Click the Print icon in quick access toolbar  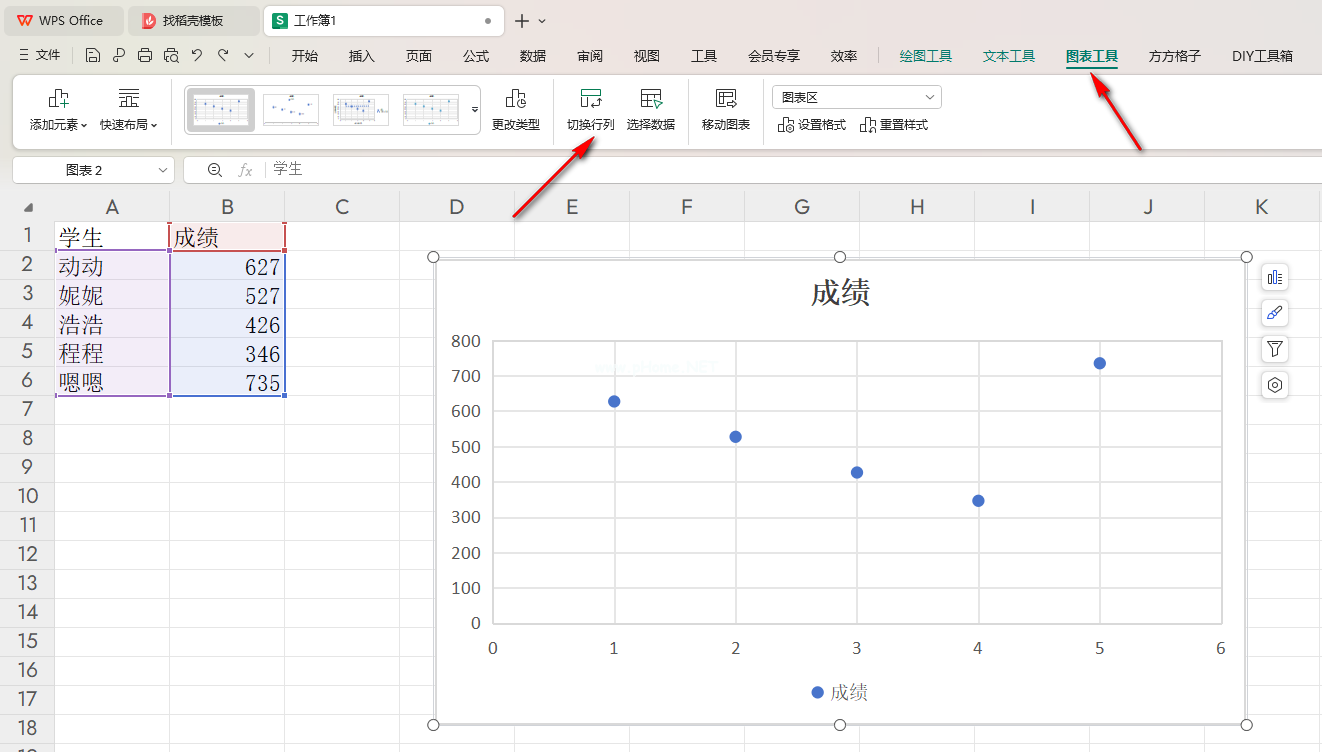tap(145, 56)
